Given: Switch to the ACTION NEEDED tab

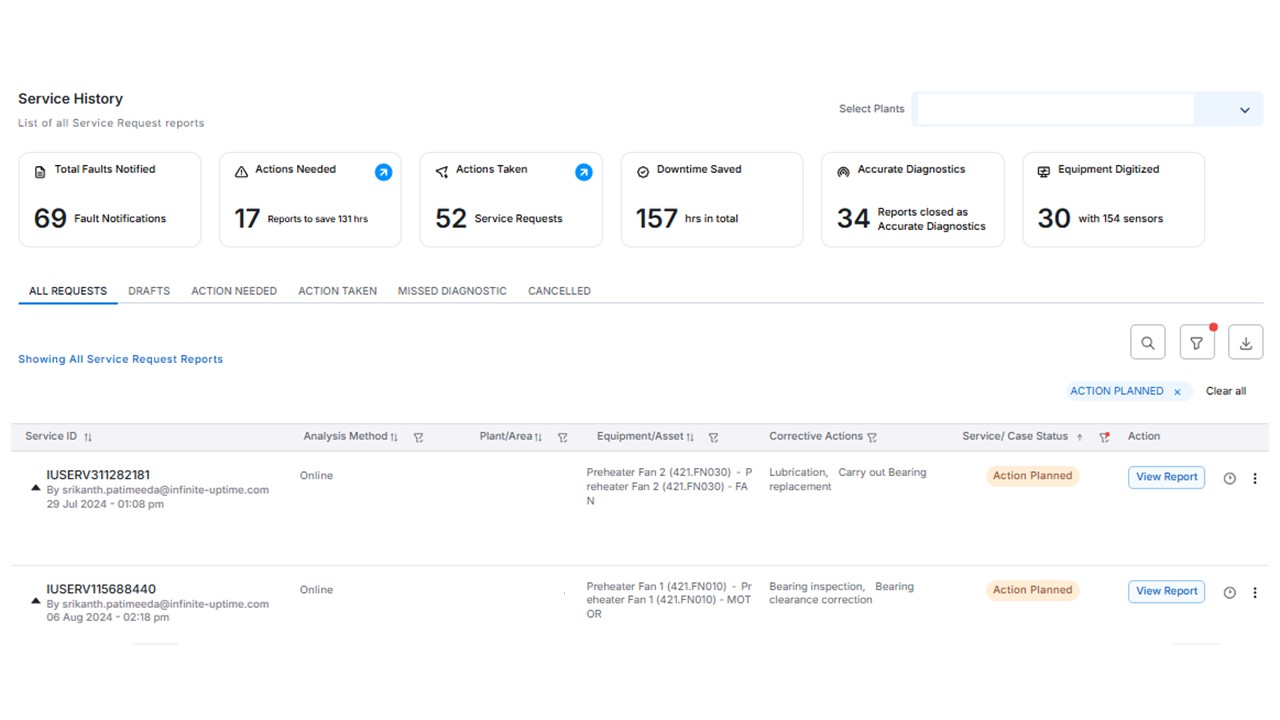Looking at the screenshot, I should [x=234, y=291].
